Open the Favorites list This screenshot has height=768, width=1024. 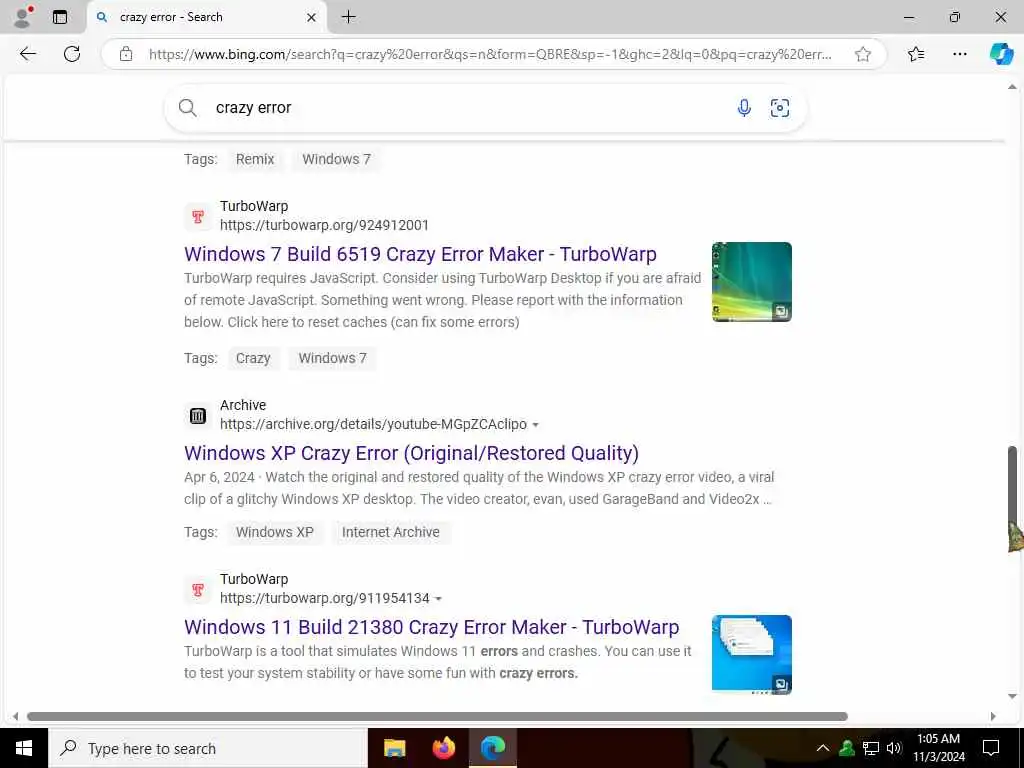[916, 54]
